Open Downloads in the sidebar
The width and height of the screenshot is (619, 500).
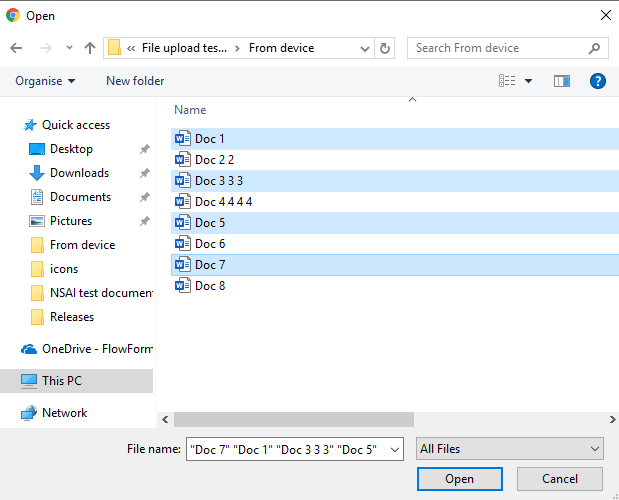pyautogui.click(x=79, y=173)
